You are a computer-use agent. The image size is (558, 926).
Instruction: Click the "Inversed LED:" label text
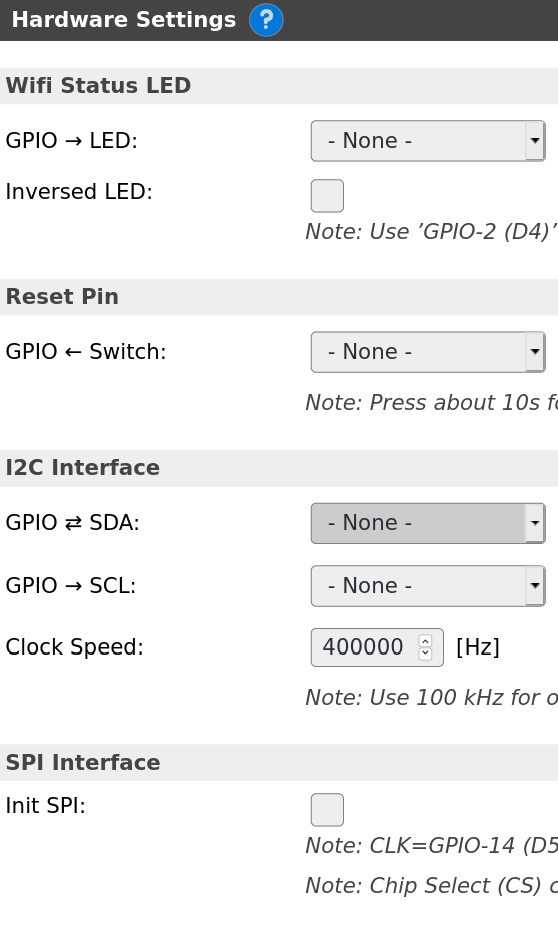(x=79, y=192)
